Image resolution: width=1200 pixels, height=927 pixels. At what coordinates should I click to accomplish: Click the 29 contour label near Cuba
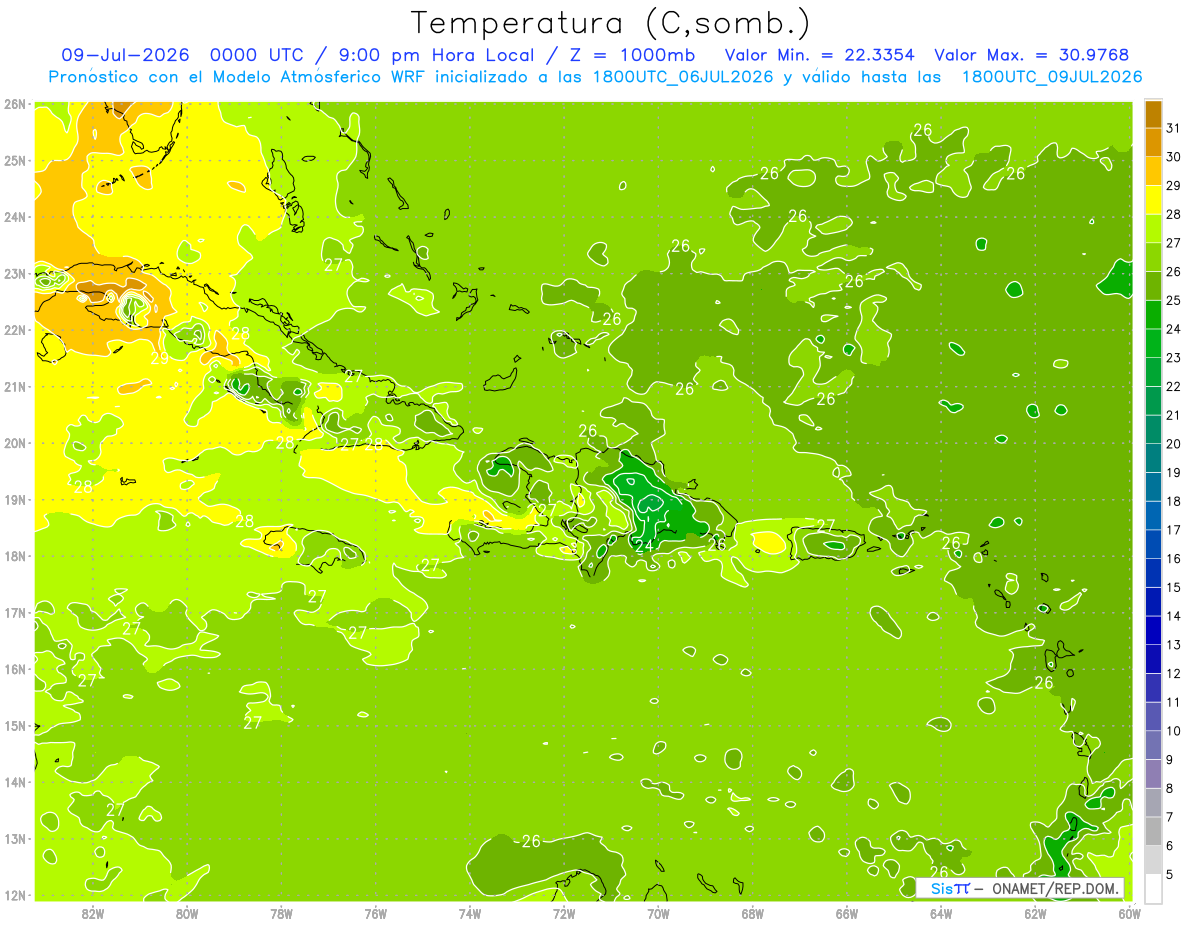tap(161, 358)
